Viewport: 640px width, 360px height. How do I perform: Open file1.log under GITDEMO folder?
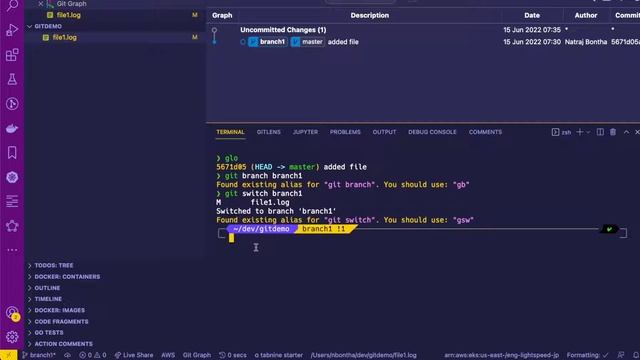(64, 37)
